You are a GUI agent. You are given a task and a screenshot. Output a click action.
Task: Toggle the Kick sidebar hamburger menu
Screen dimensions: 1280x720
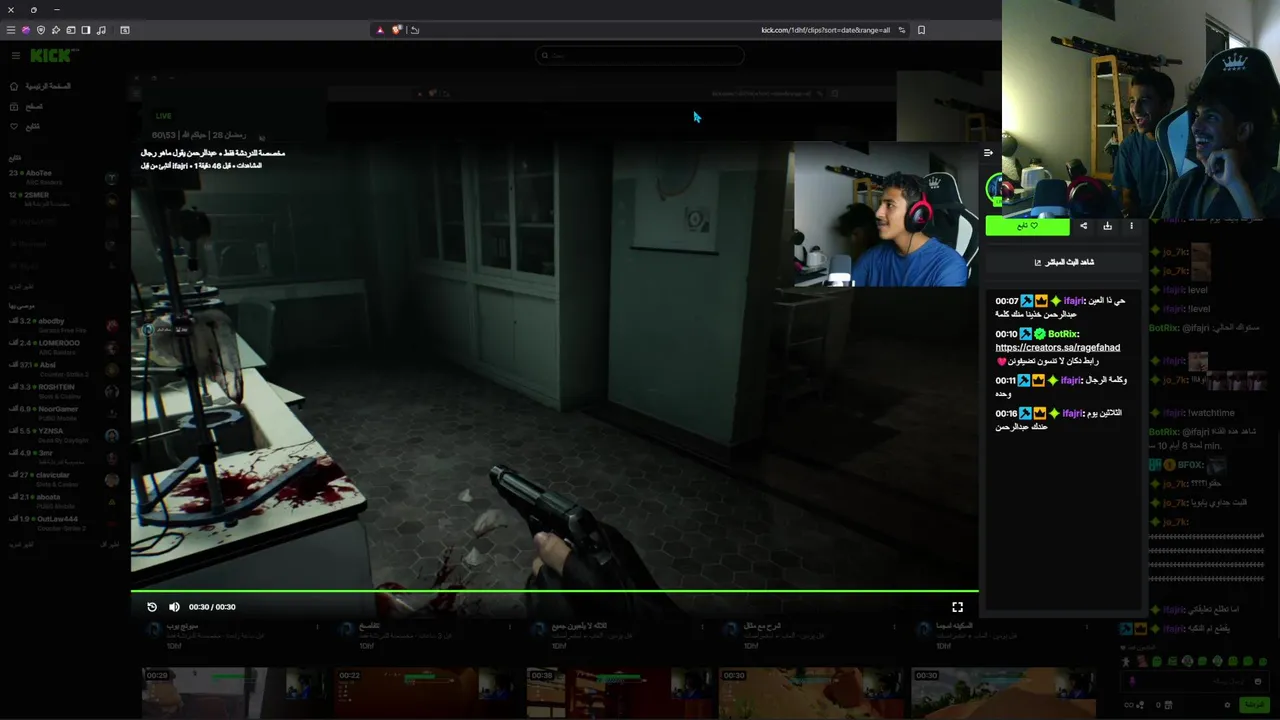pyautogui.click(x=15, y=56)
